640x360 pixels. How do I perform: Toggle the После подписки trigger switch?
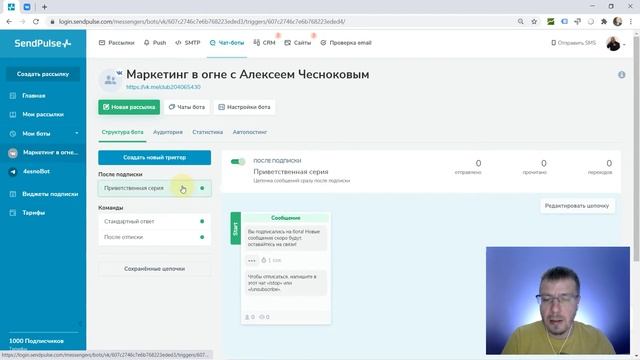238,162
